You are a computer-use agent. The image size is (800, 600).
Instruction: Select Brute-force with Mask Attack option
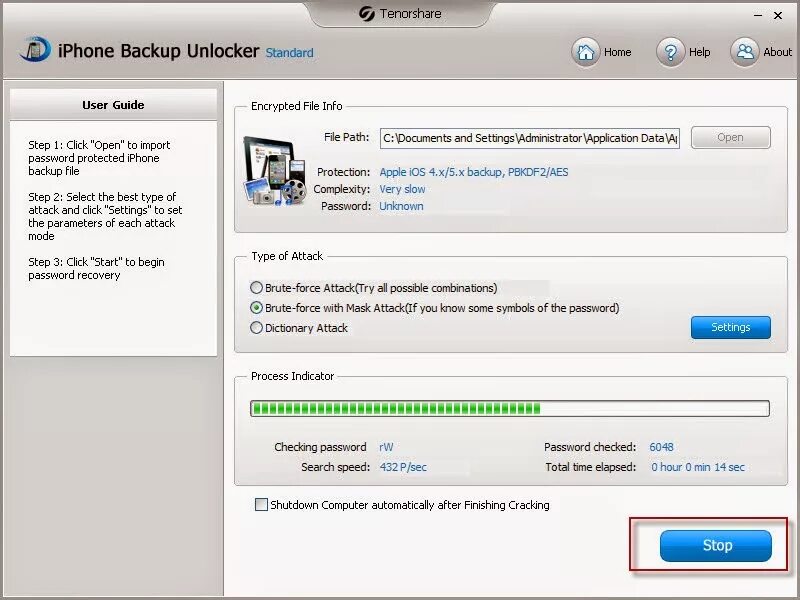click(256, 308)
